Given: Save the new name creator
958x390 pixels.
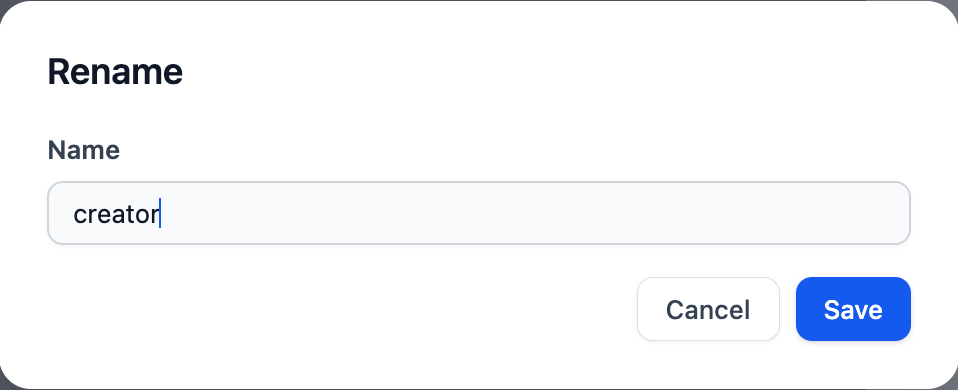Looking at the screenshot, I should pos(853,309).
